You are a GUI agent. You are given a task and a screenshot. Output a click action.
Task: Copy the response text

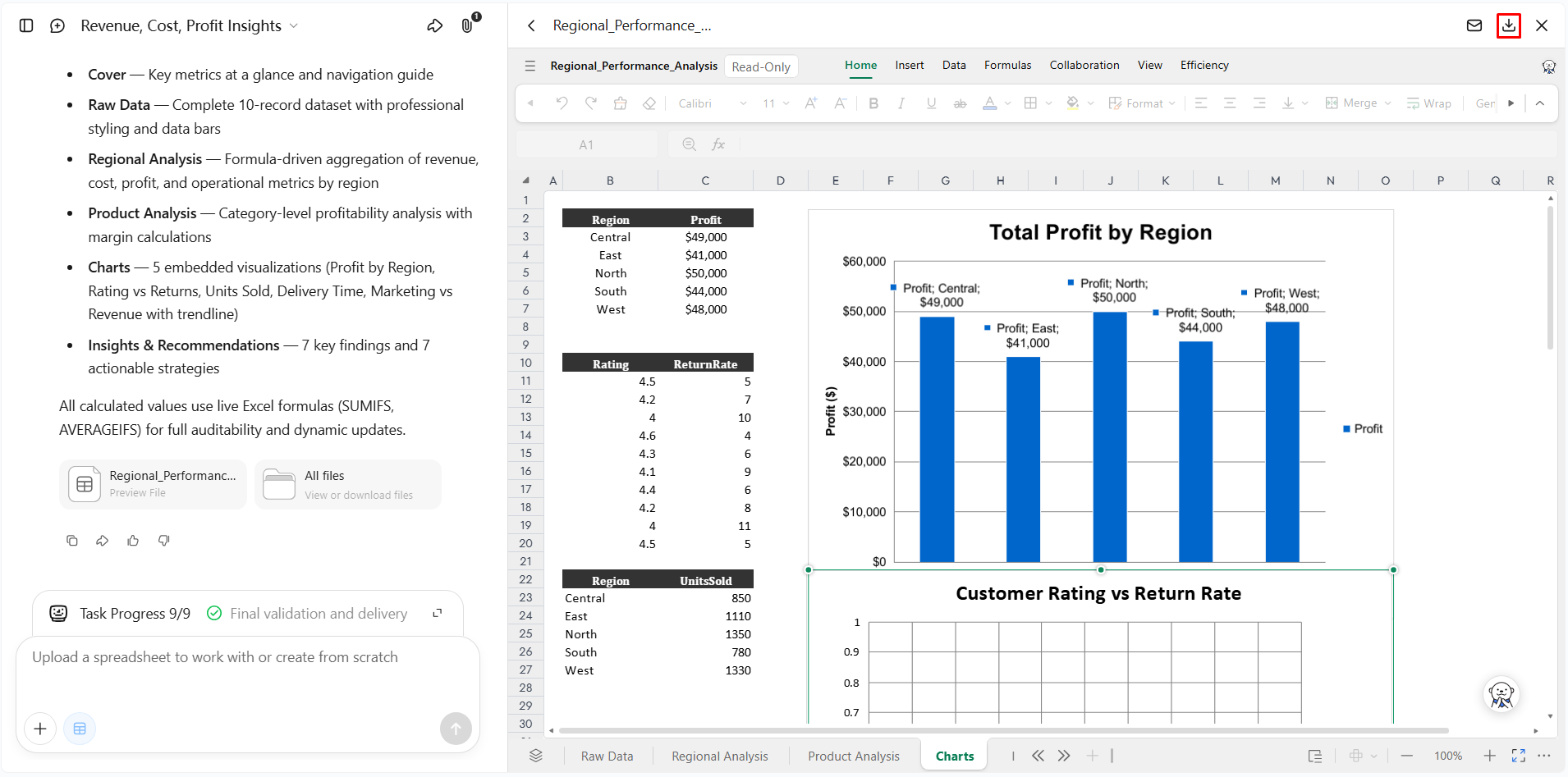[72, 541]
